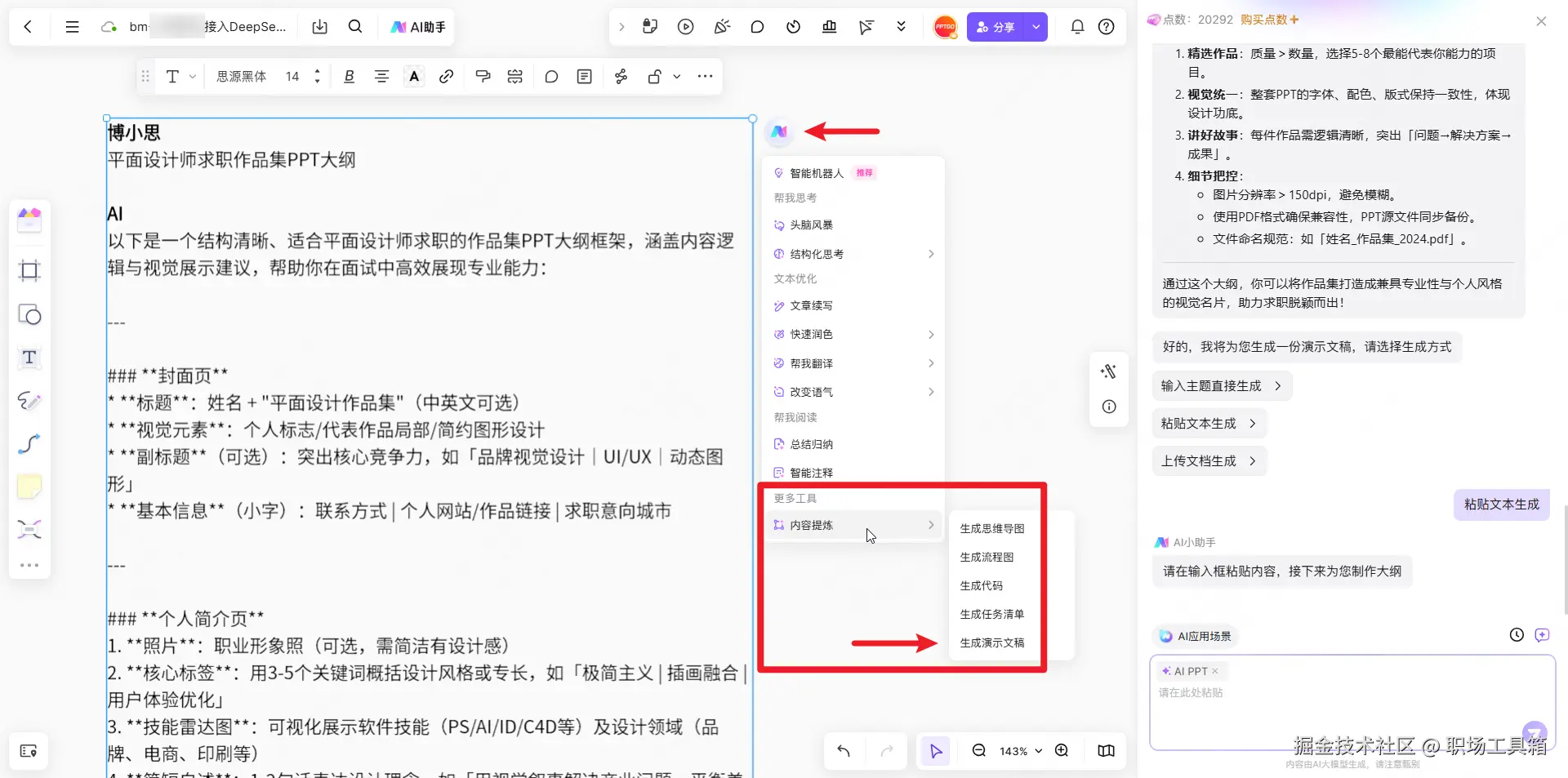This screenshot has width=1568, height=778.
Task: Adjust the font size stepper next to 14
Action: click(317, 77)
